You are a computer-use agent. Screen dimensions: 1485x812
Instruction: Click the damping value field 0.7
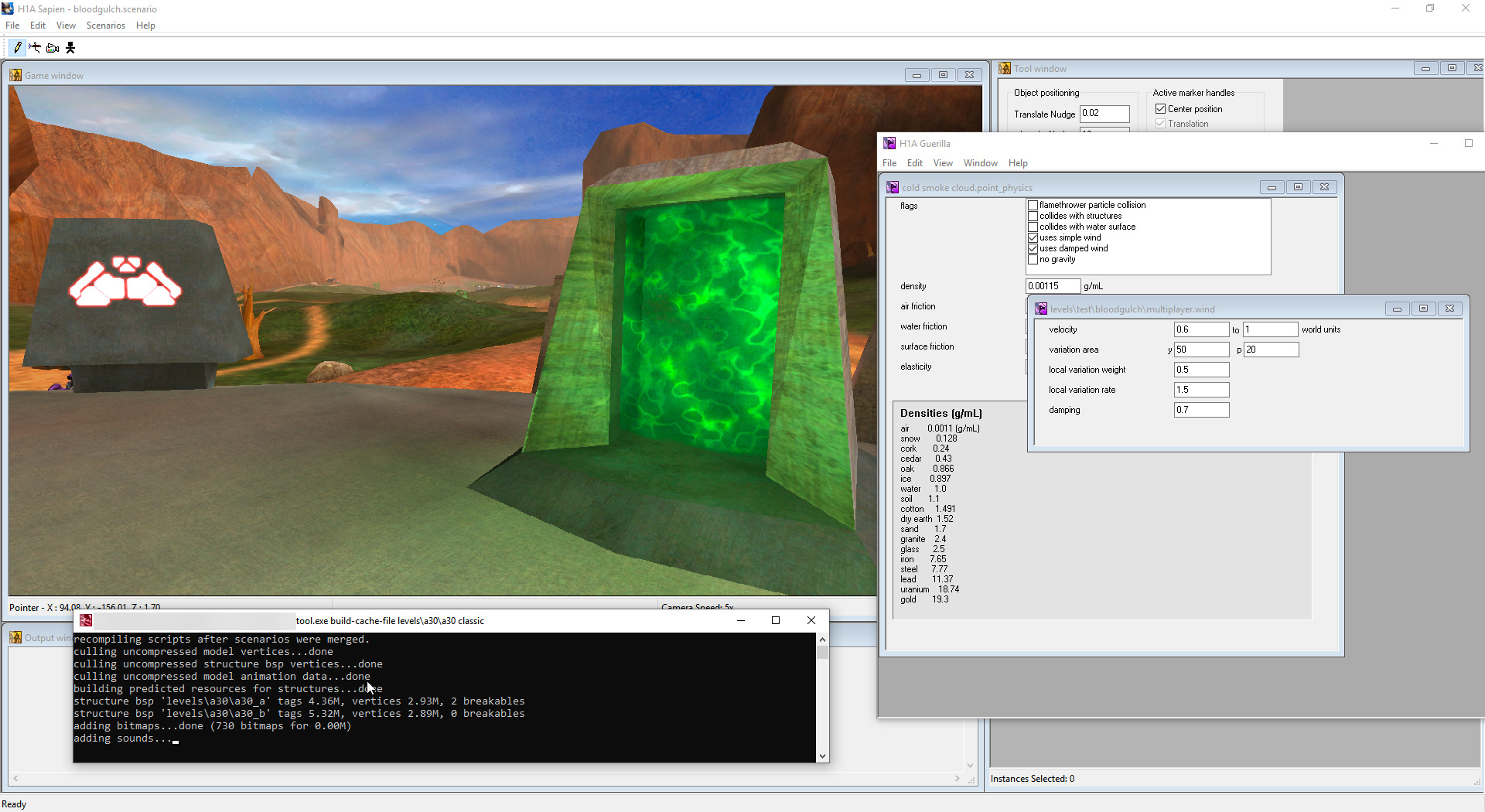(x=1201, y=410)
